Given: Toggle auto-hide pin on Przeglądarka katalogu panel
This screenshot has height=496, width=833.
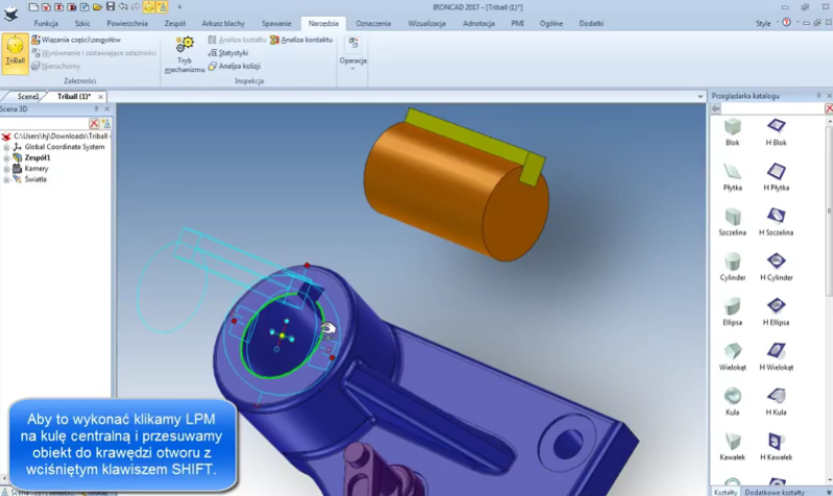Looking at the screenshot, I should tap(819, 96).
